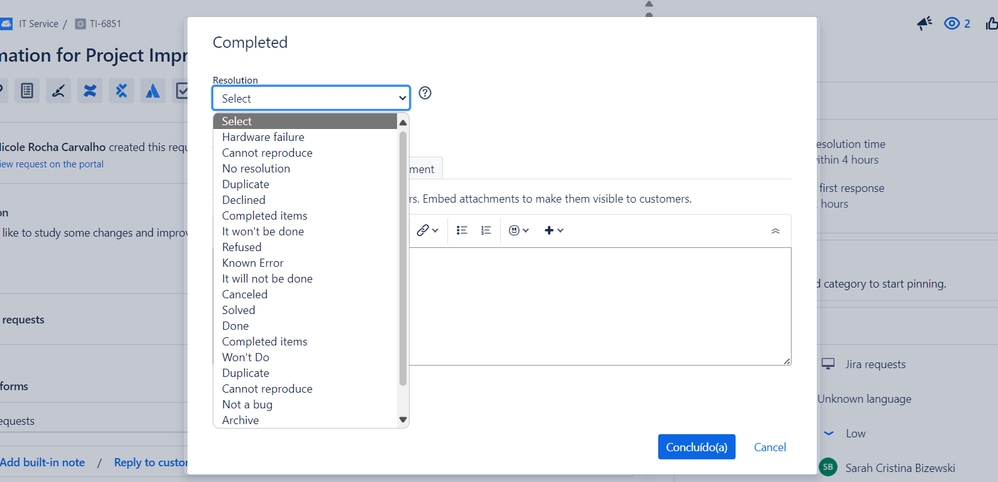Open the emoji dropdown arrow
This screenshot has height=482, width=998.
[x=526, y=230]
